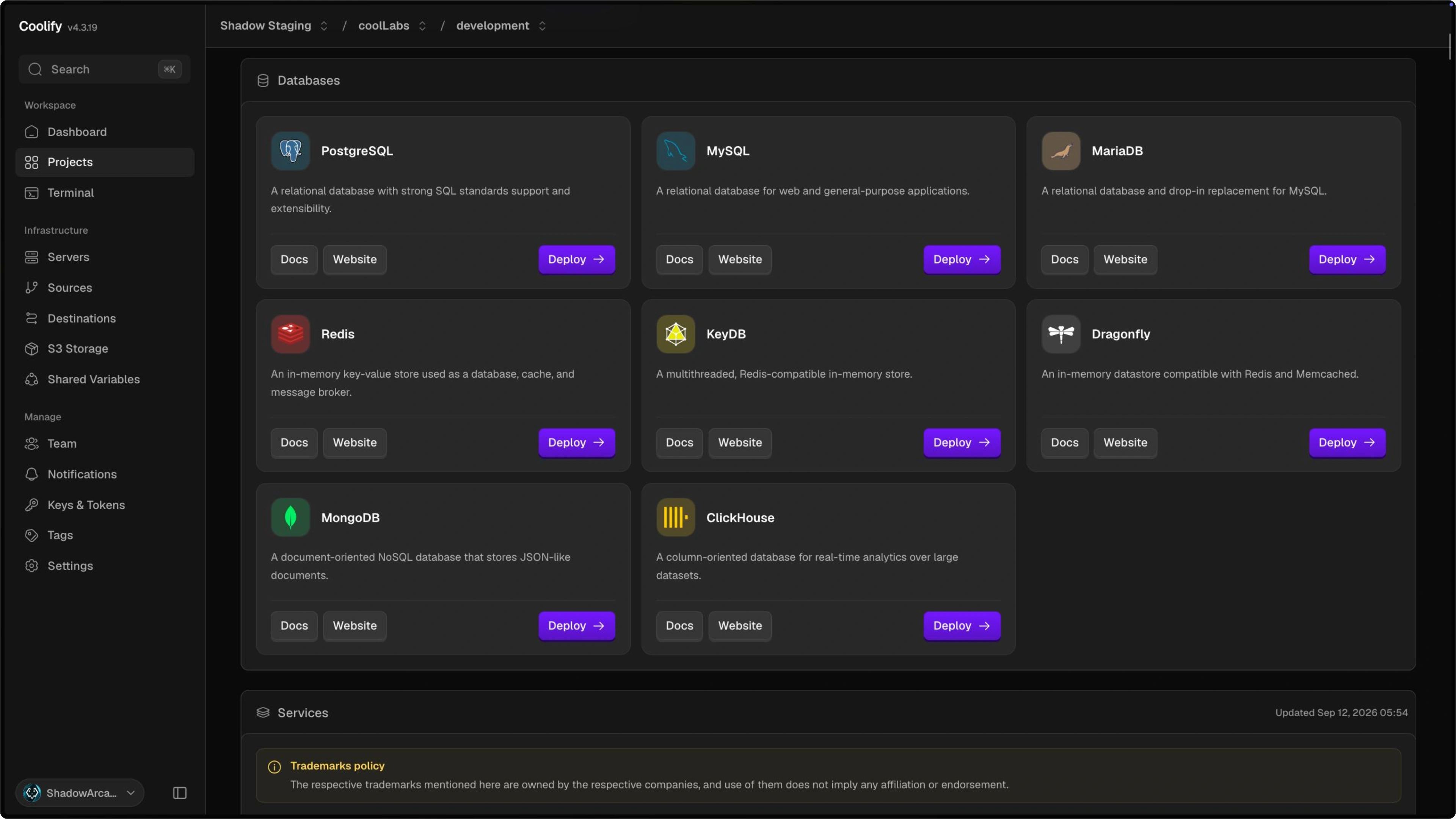Click the Dragonfly logo icon
1456x819 pixels.
[x=1061, y=334]
